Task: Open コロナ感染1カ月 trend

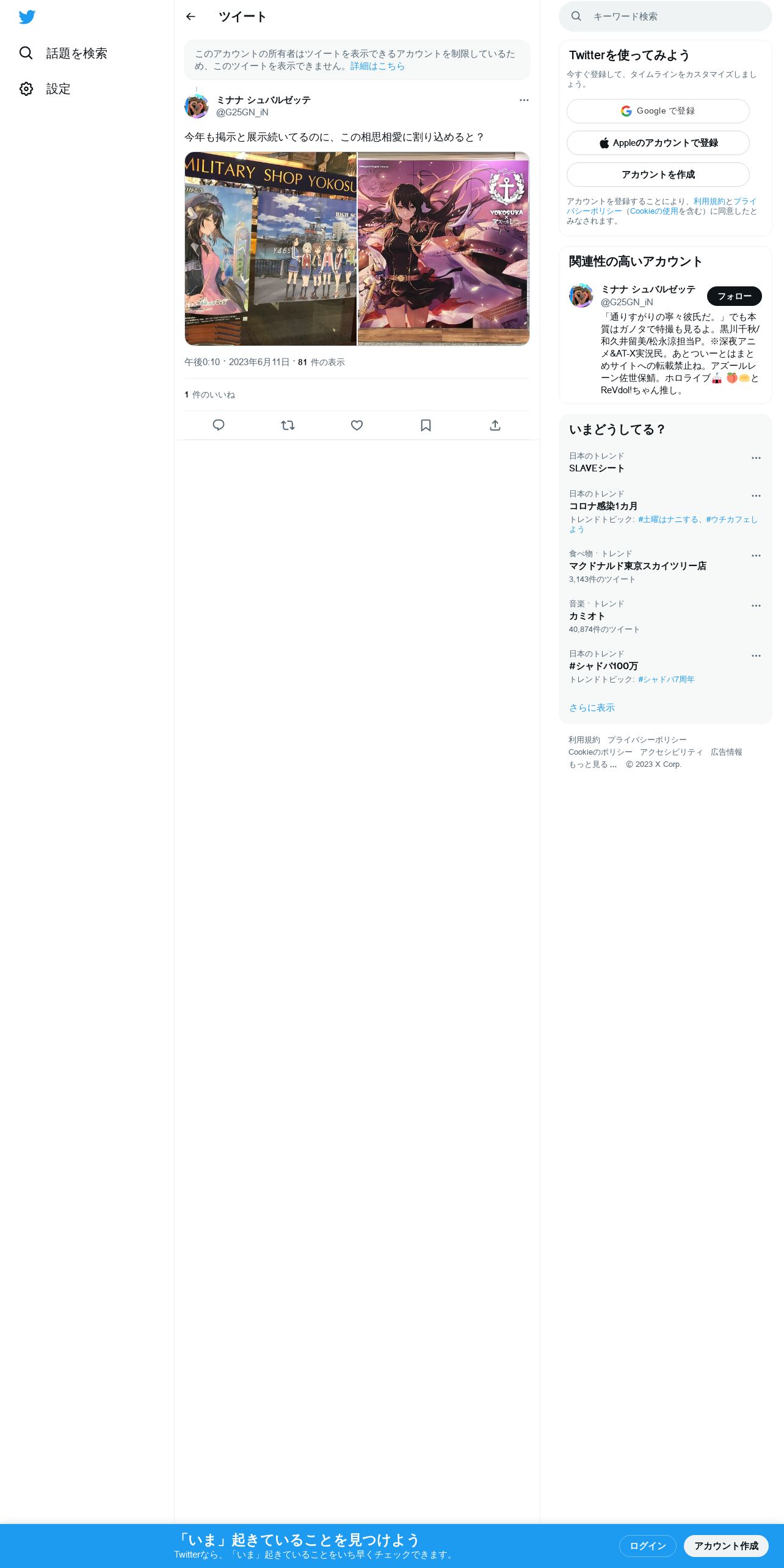Action: pos(603,506)
